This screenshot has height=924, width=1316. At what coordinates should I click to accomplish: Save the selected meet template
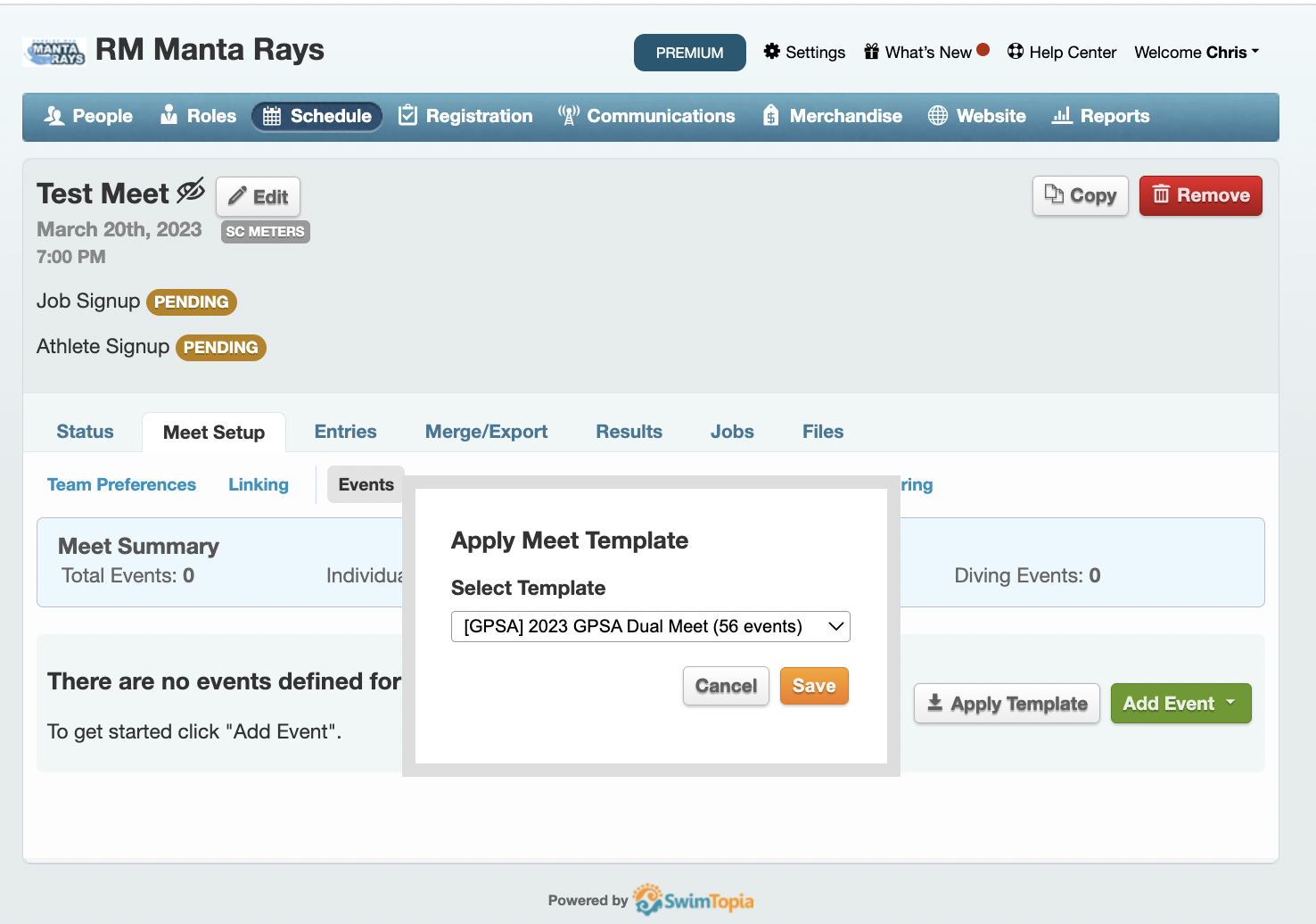click(813, 686)
